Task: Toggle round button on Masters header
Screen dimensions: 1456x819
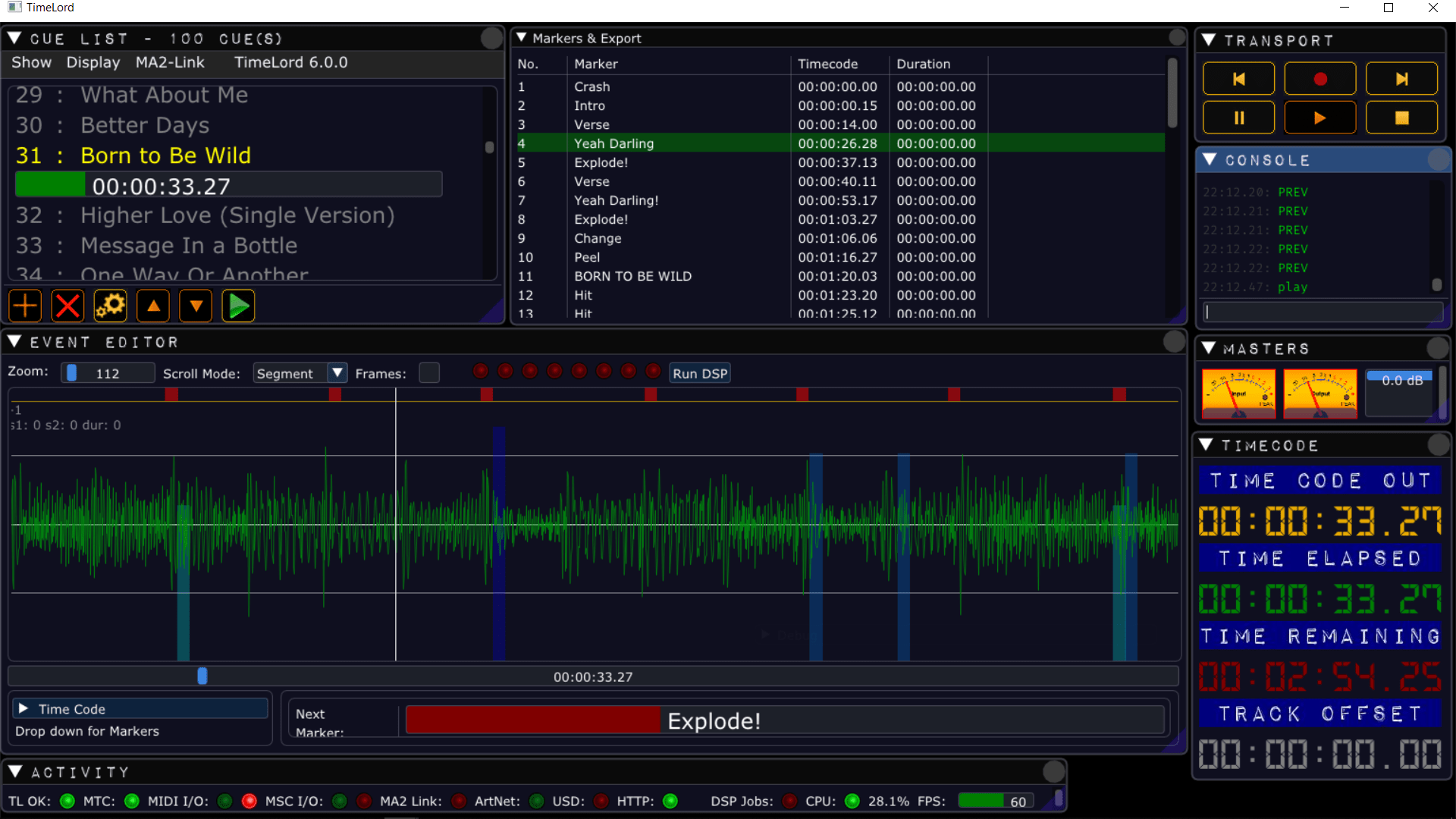Action: tap(1438, 348)
